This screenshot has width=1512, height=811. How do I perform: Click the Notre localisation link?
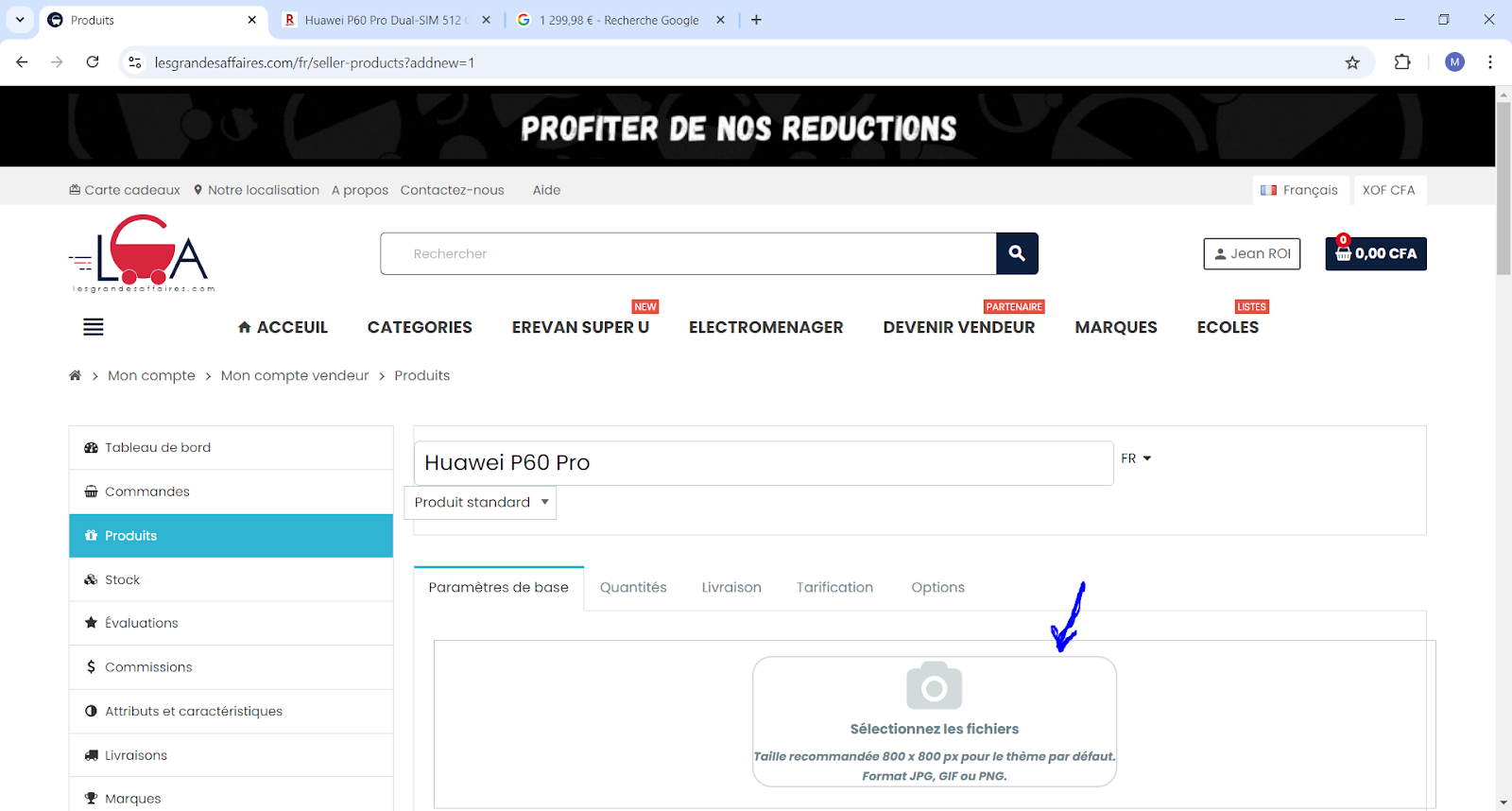click(256, 190)
